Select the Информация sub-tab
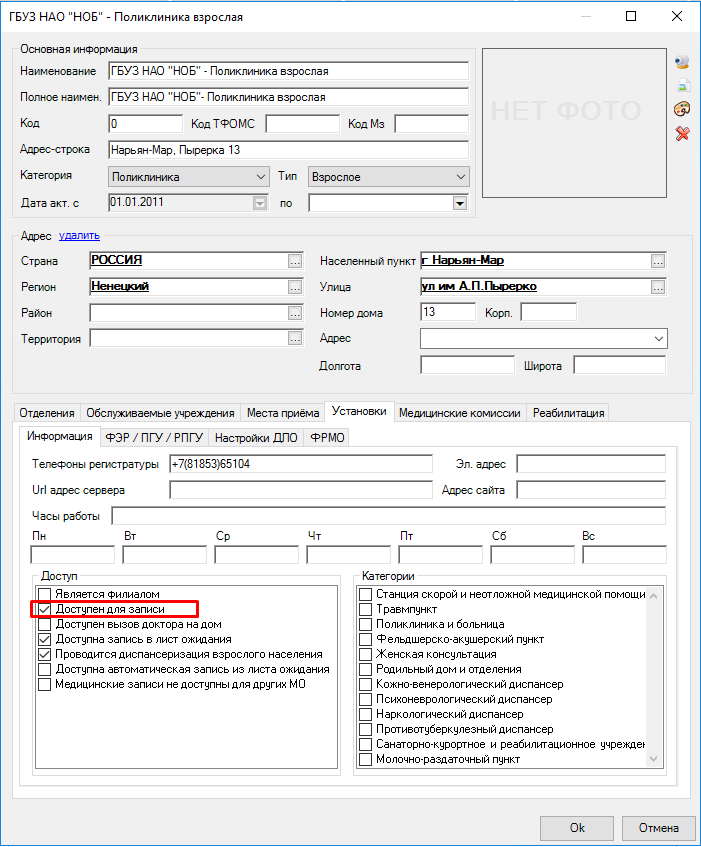The image size is (701, 847). [59, 436]
